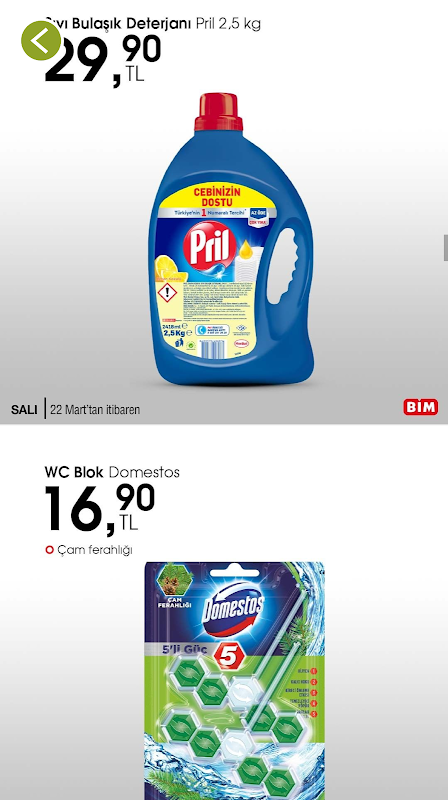Click the scrollbar thumb on right edge
The width and height of the screenshot is (448, 800).
(445, 249)
